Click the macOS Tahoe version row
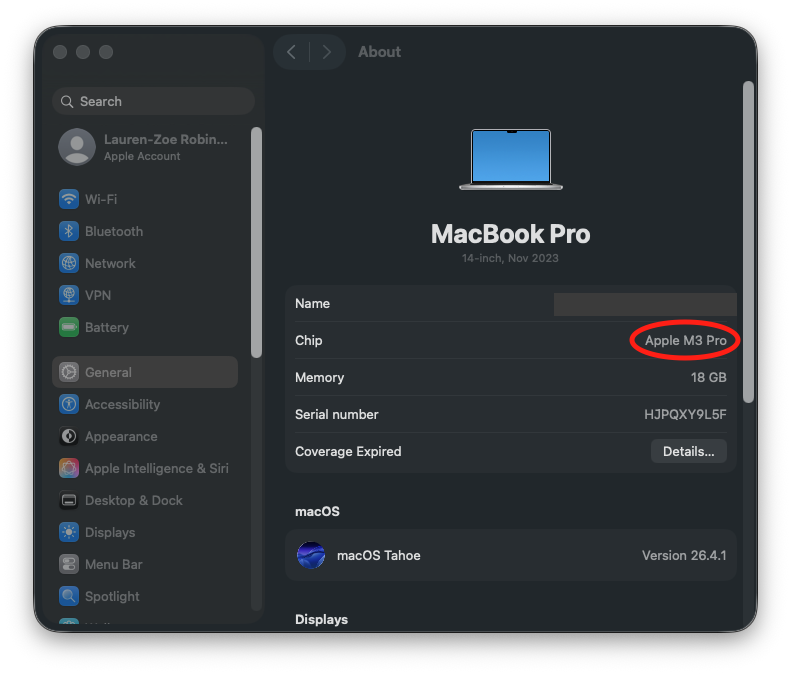The height and width of the screenshot is (674, 791). pyautogui.click(x=510, y=555)
